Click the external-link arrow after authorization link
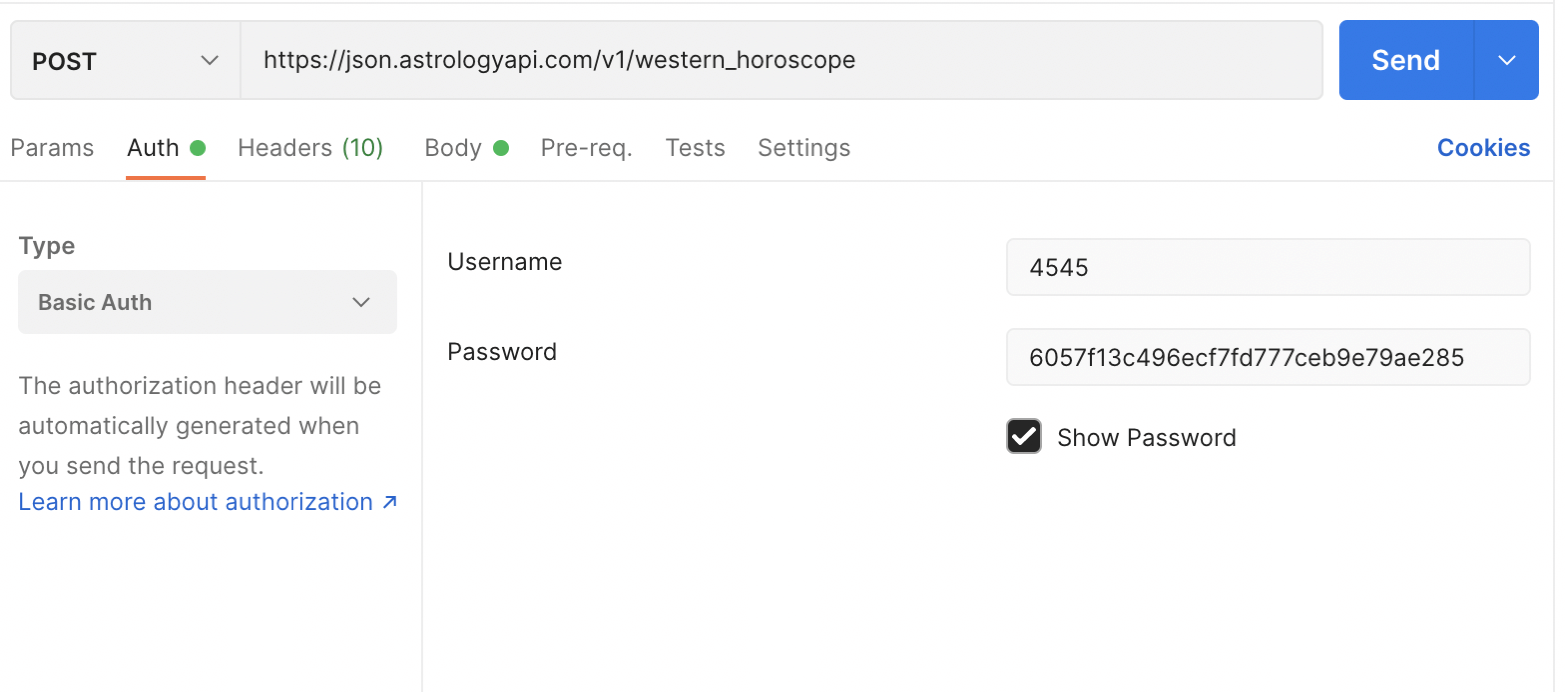 [390, 502]
